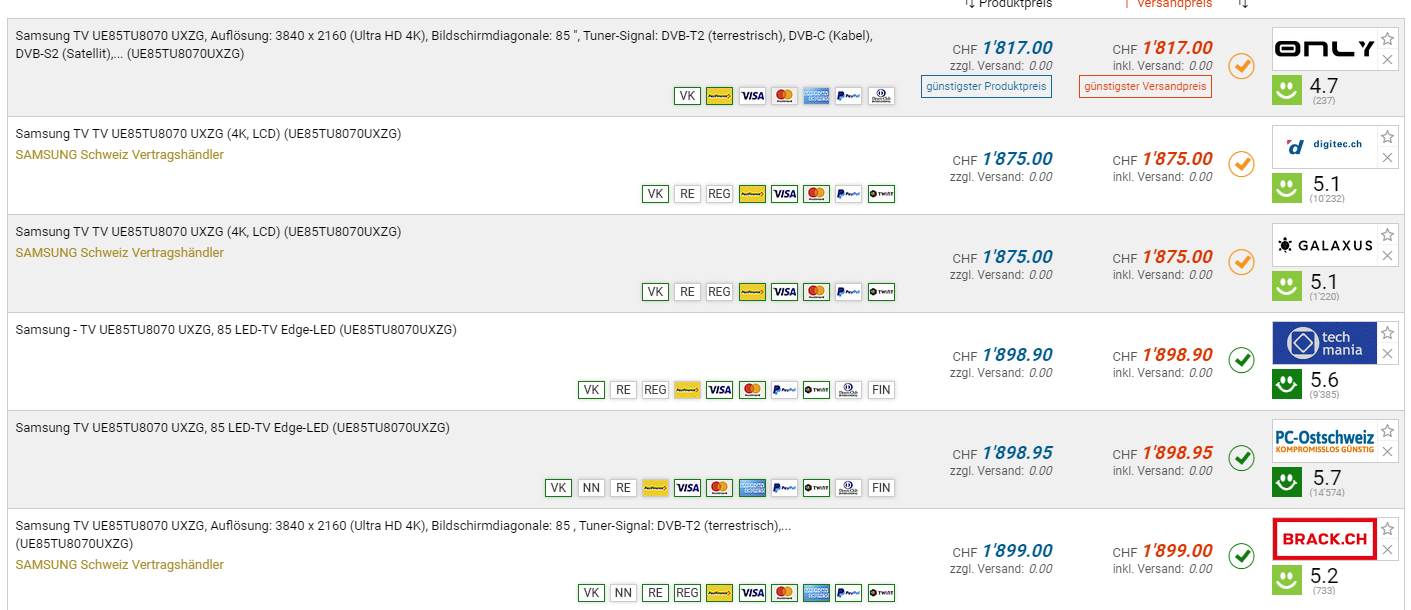Click TWINT payment icon in techmania row
The height and width of the screenshot is (610, 1411).
(816, 390)
